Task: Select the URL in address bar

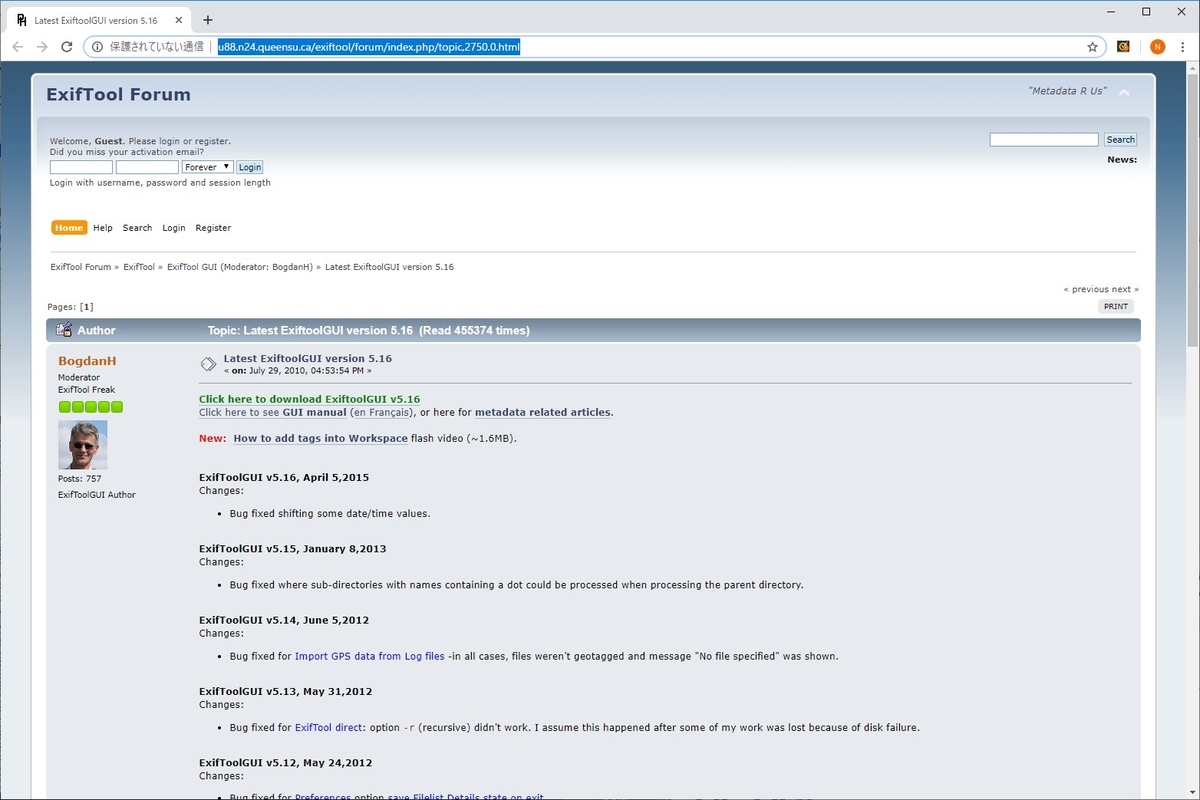Action: [x=369, y=47]
